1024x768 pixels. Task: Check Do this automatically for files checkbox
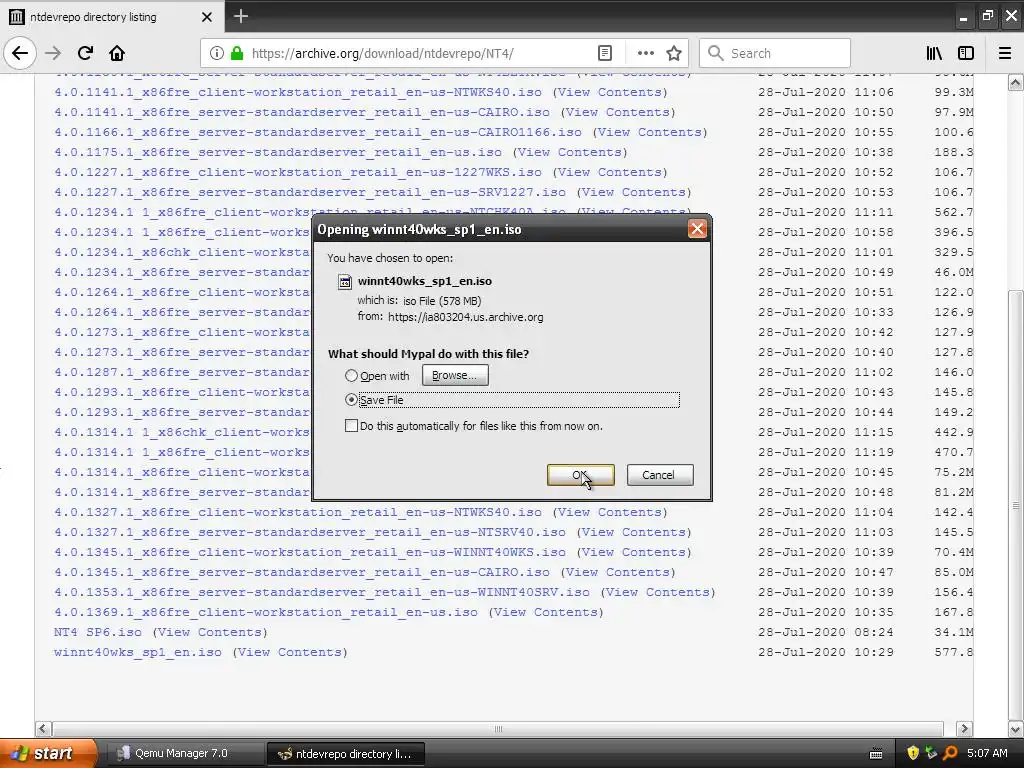(x=351, y=426)
